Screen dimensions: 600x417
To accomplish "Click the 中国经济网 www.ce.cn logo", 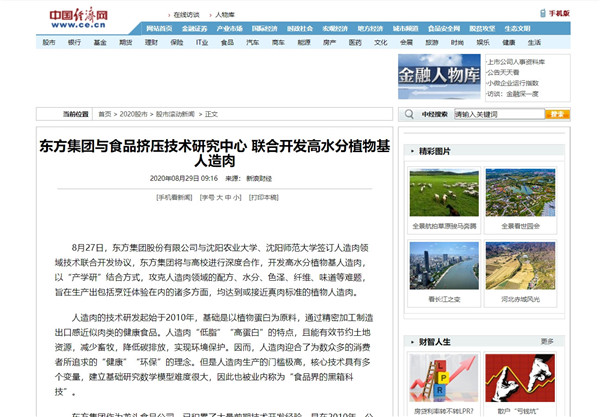I will tap(78, 18).
